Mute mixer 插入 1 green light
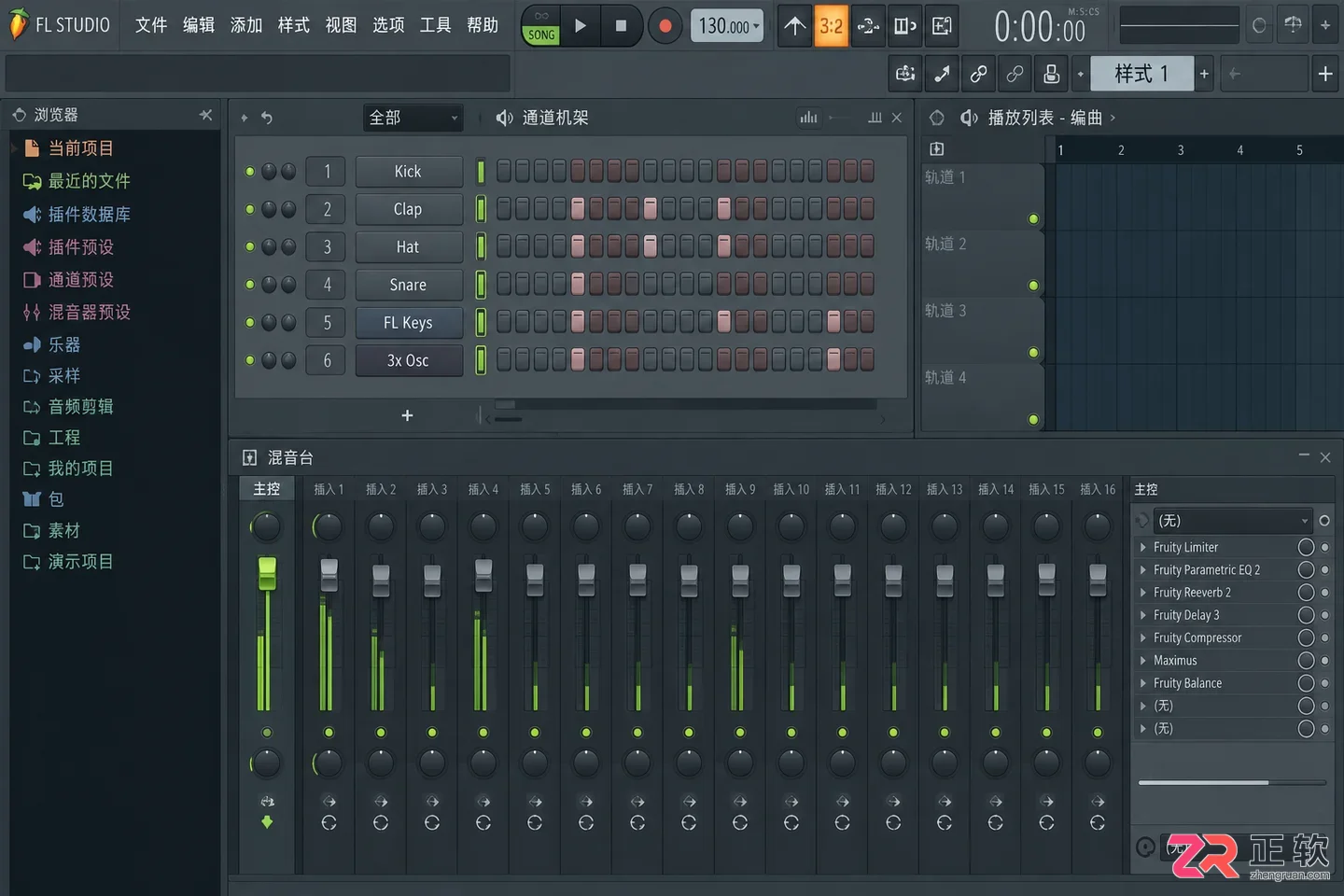 tap(329, 733)
